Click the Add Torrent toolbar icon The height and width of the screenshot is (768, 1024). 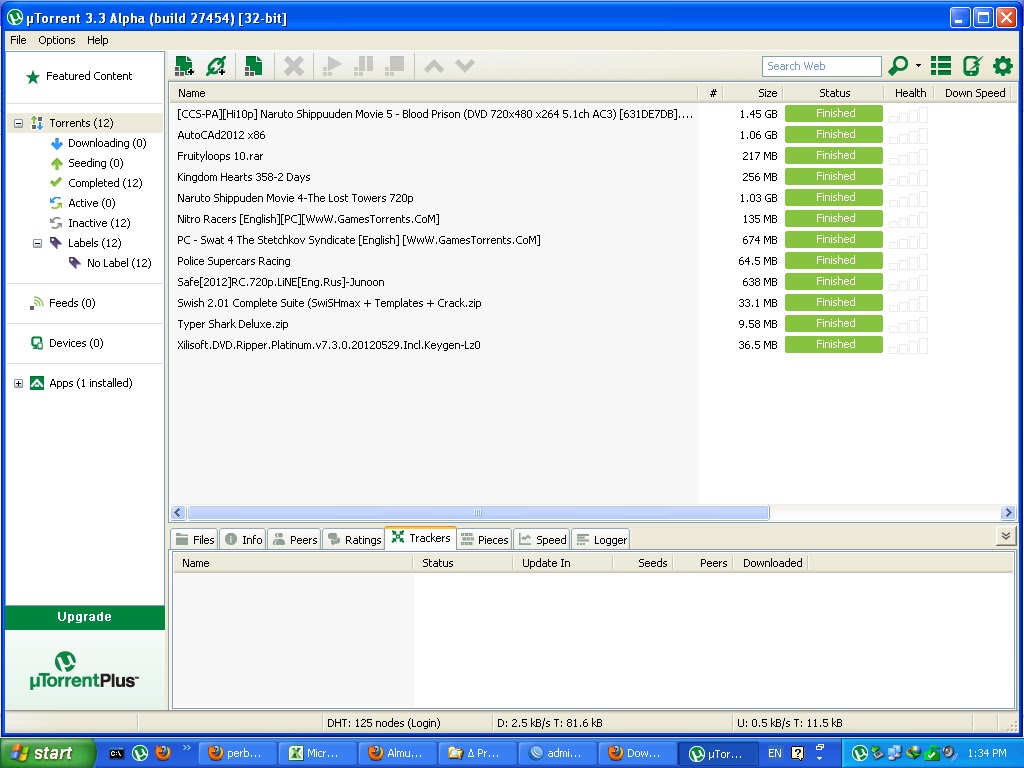point(185,66)
